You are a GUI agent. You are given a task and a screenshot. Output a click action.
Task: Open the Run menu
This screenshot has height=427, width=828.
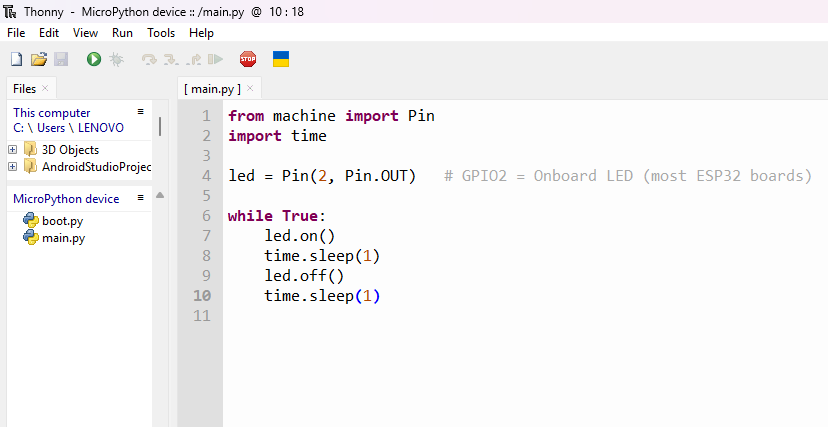coord(122,33)
